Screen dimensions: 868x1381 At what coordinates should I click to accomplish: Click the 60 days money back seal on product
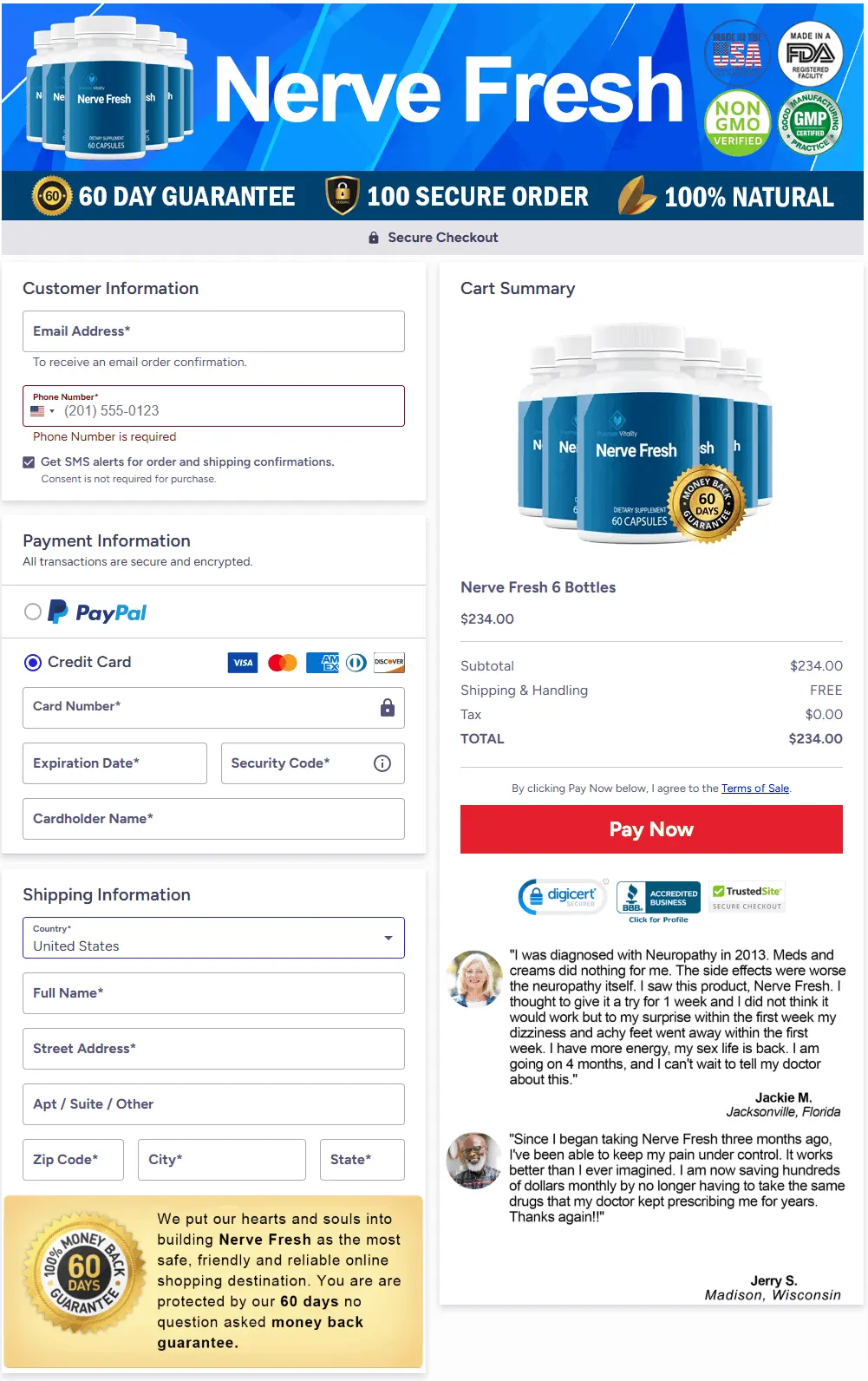(708, 505)
